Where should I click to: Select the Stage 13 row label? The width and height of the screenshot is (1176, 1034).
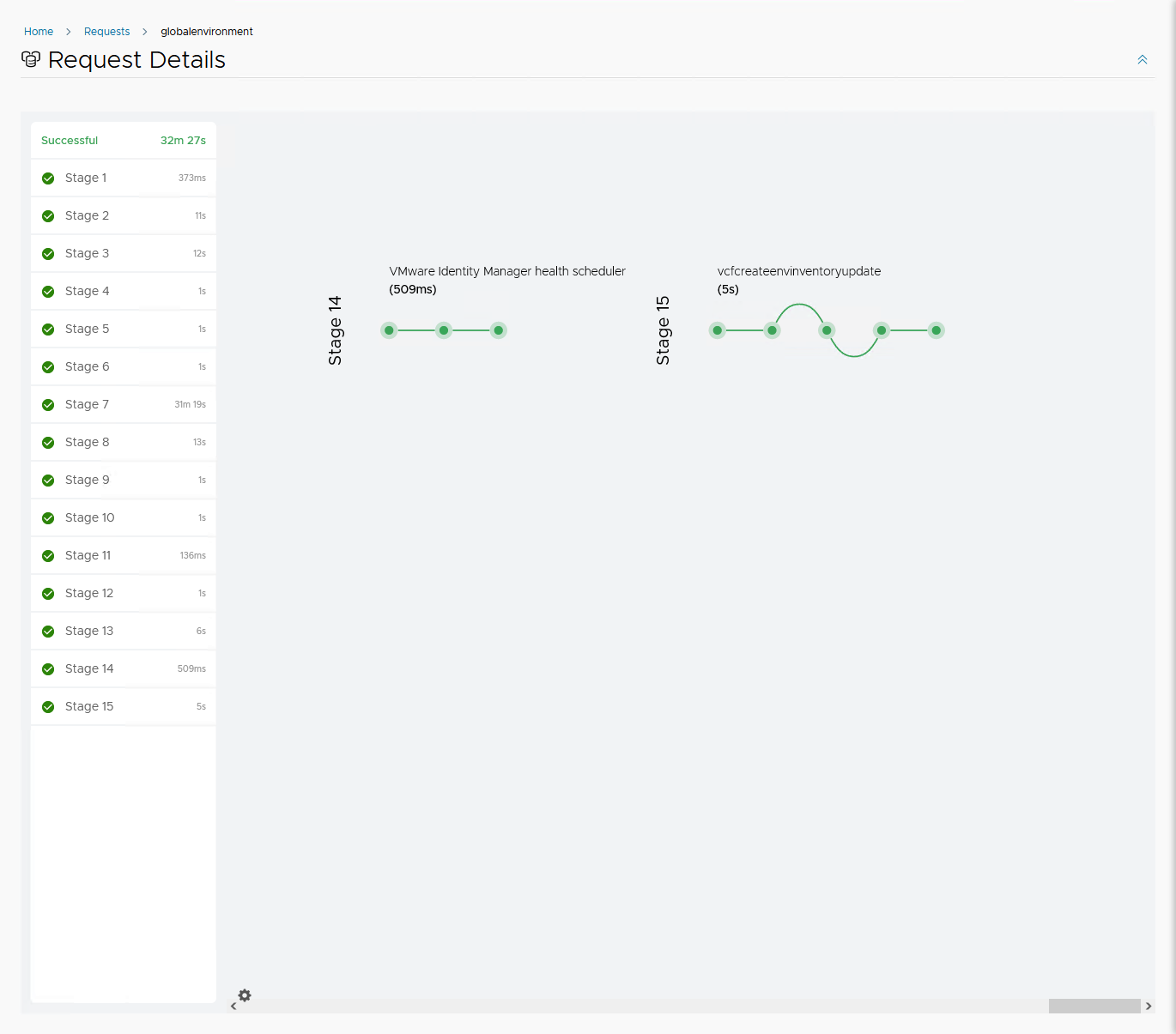click(89, 631)
